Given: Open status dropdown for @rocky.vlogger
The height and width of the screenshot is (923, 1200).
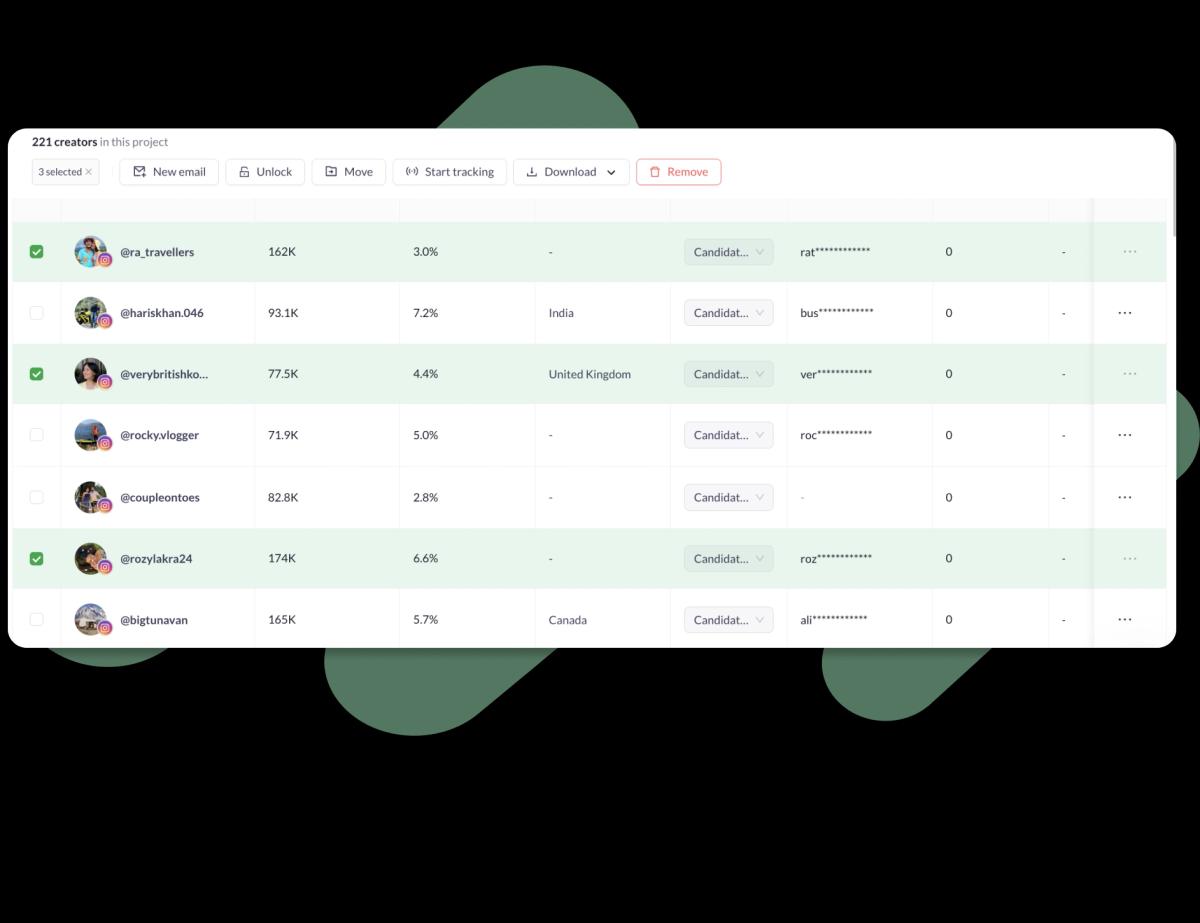Looking at the screenshot, I should [x=728, y=435].
